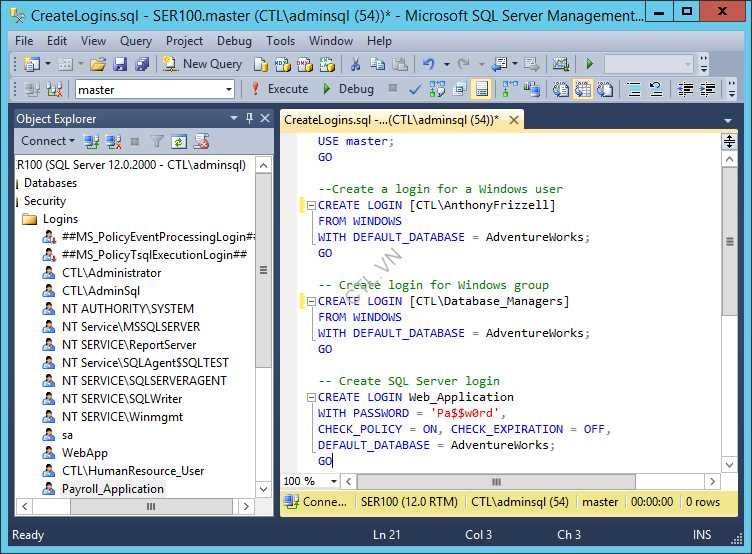Click the Save All toolbar icon
The image size is (752, 554).
point(142,64)
